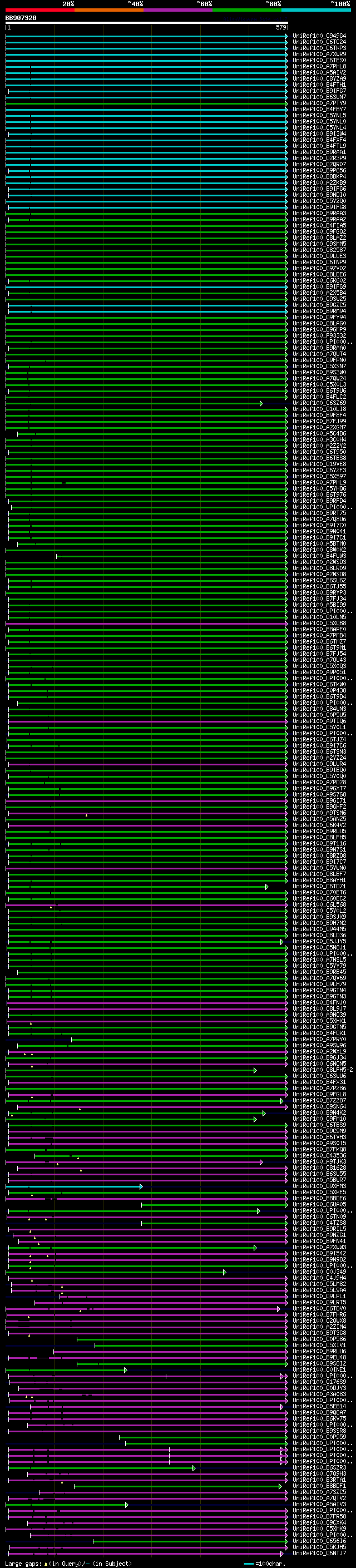Open hit UniRef100_A7P286
This screenshot has width=356, height=1568.
[319, 1088]
